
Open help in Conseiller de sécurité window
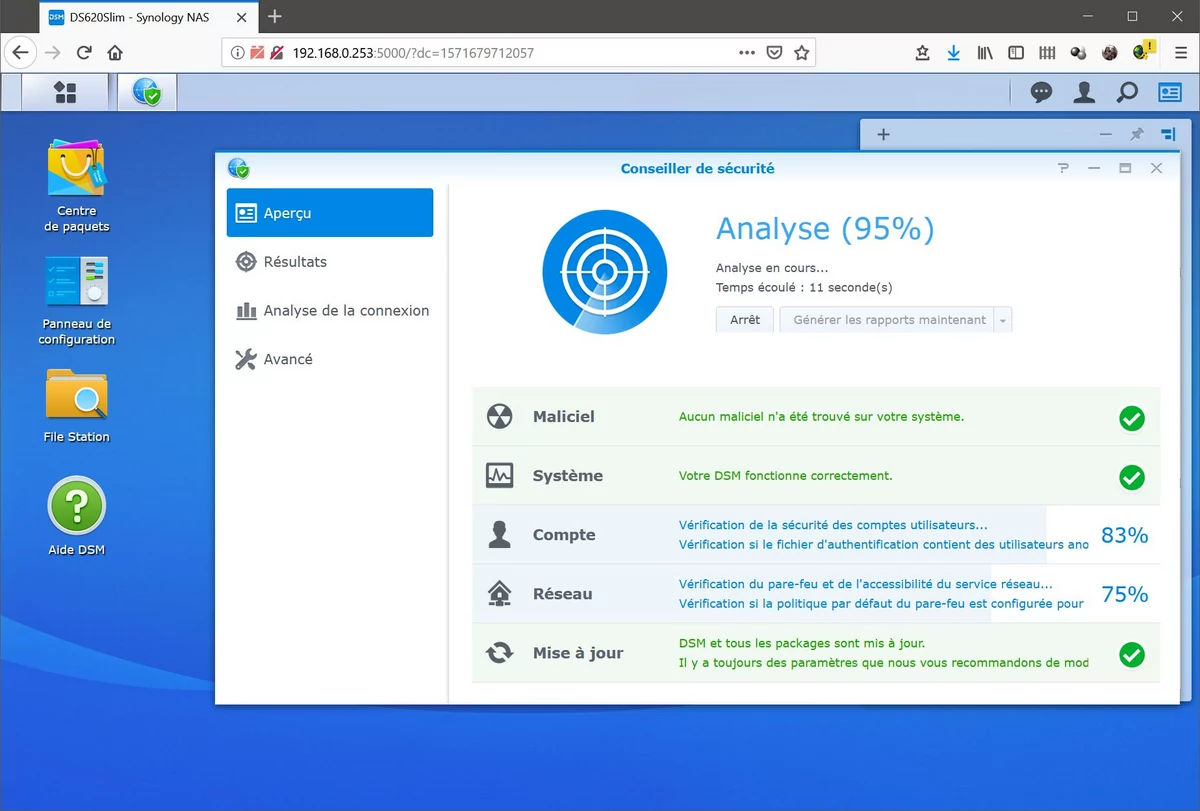[1063, 168]
